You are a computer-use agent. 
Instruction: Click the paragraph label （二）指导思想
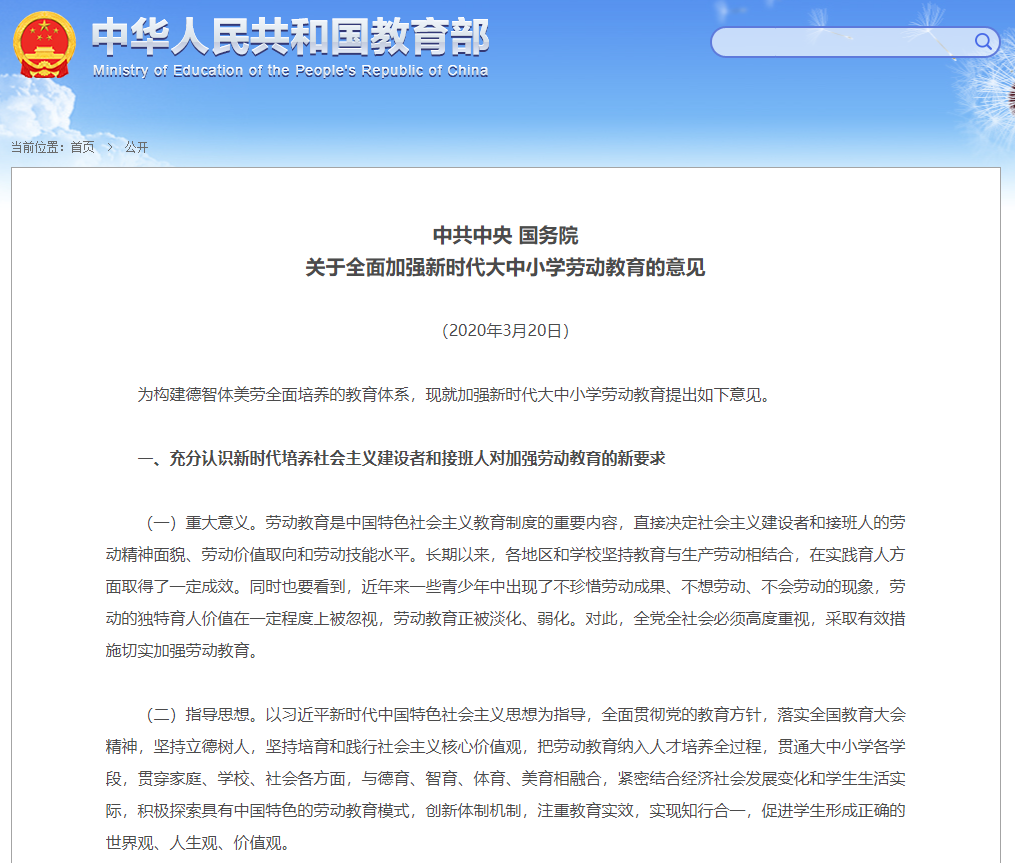pyautogui.click(x=200, y=714)
